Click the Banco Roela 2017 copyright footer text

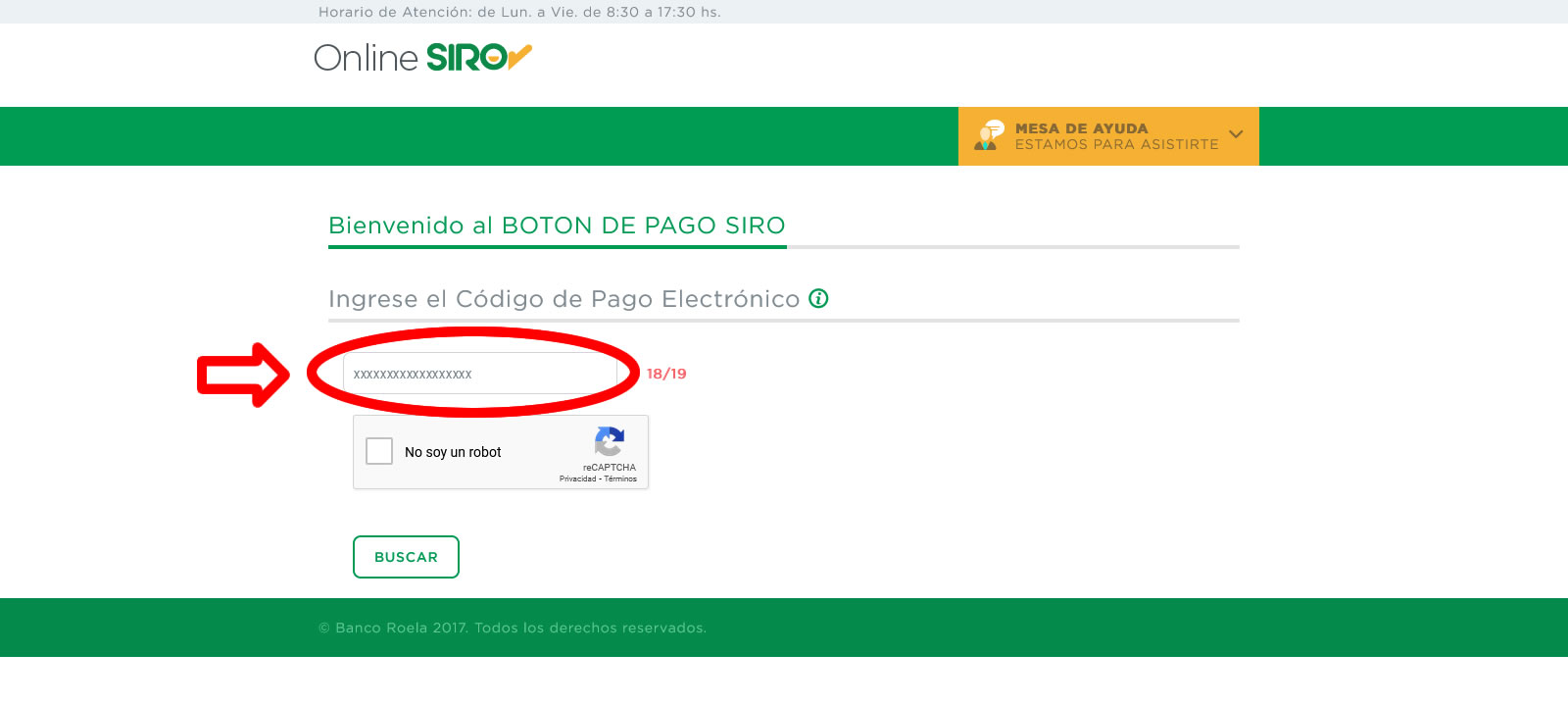pyautogui.click(x=512, y=628)
